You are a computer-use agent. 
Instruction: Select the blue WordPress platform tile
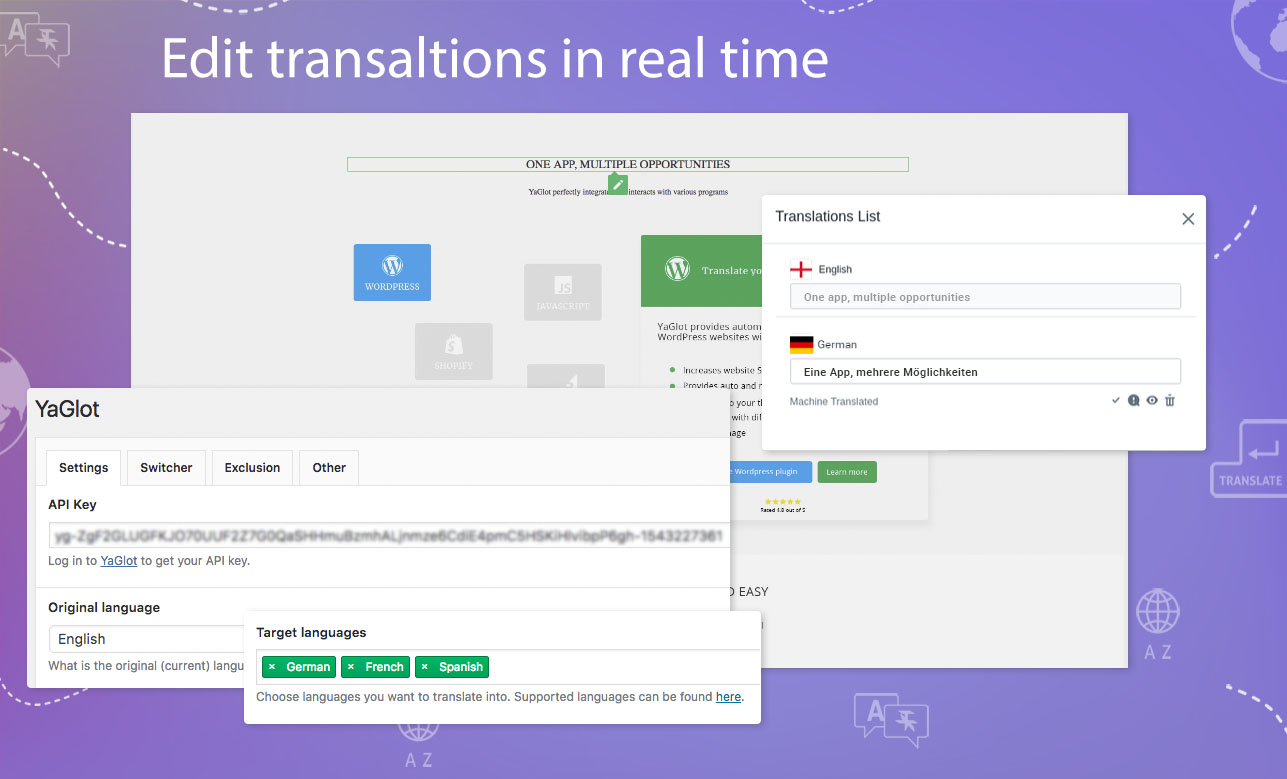(392, 272)
